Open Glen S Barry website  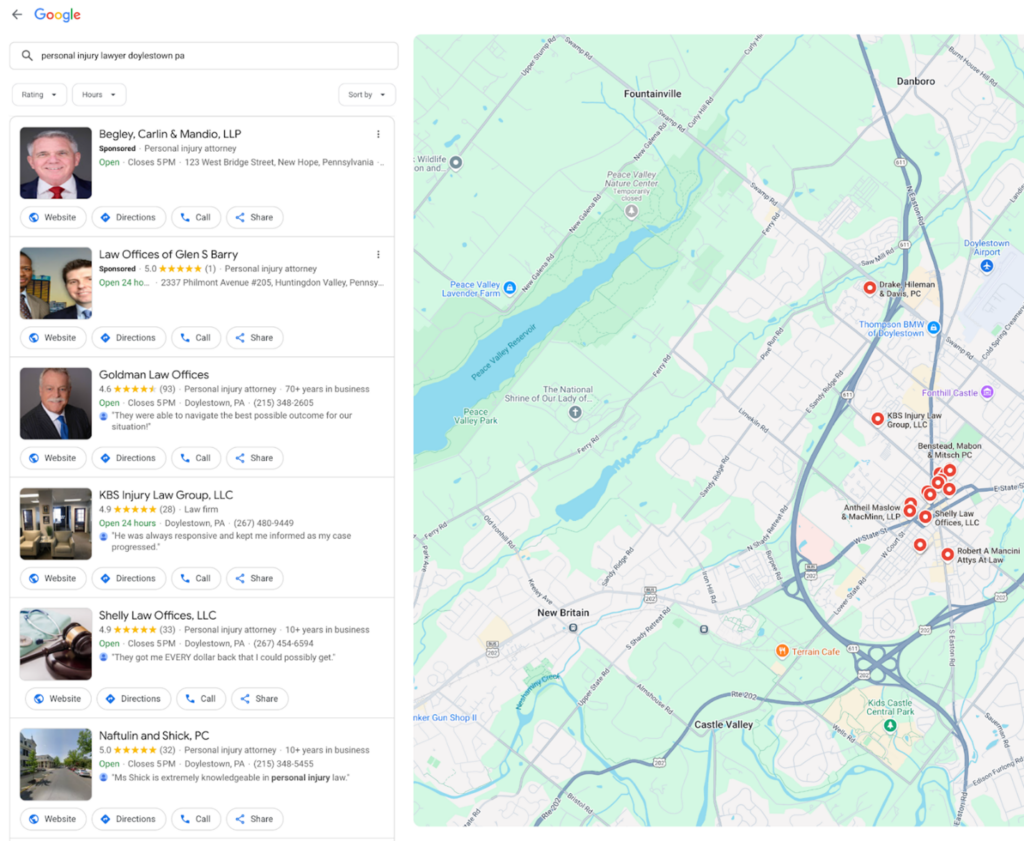click(x=53, y=338)
